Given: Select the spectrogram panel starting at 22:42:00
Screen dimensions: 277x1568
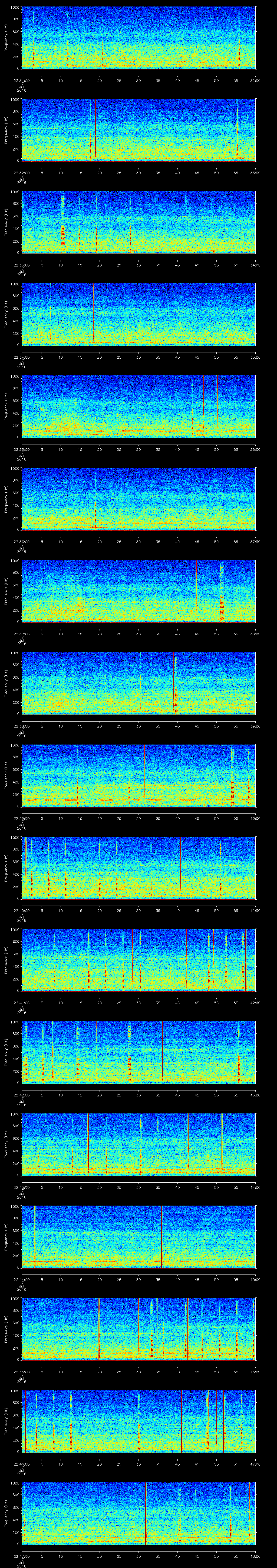Looking at the screenshot, I should [138, 1052].
